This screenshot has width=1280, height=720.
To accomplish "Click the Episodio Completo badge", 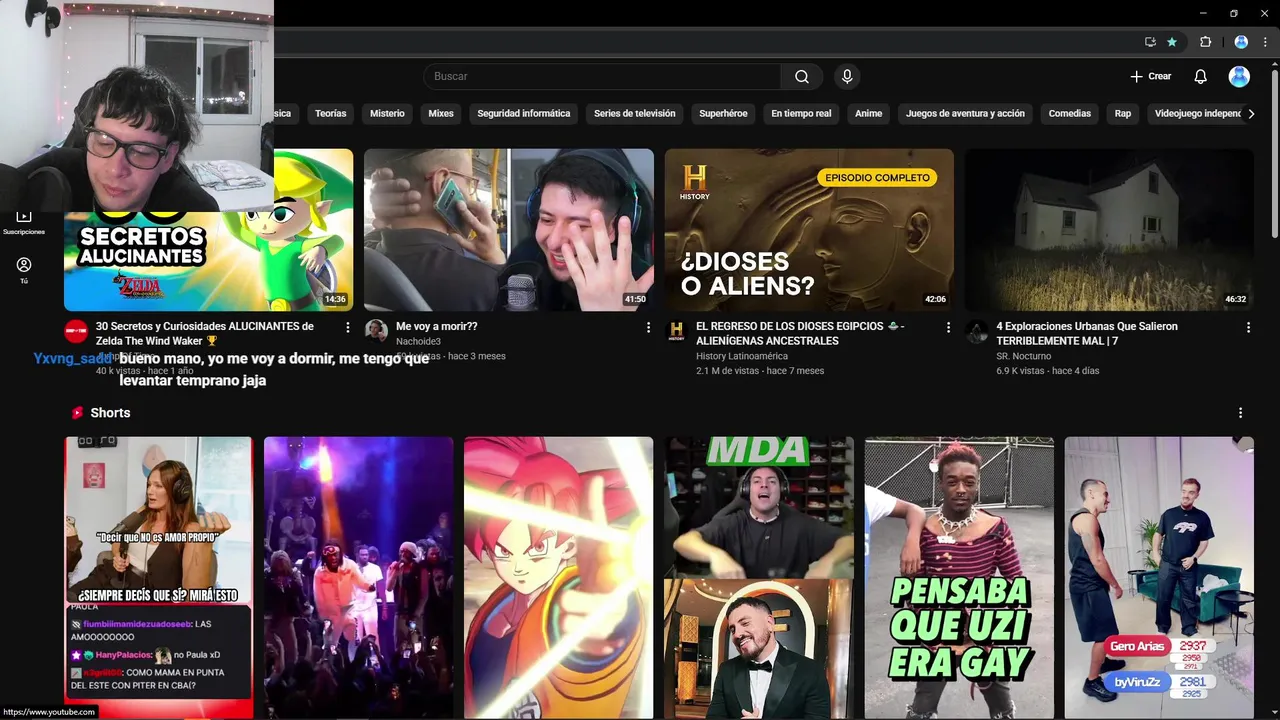I will tap(877, 178).
